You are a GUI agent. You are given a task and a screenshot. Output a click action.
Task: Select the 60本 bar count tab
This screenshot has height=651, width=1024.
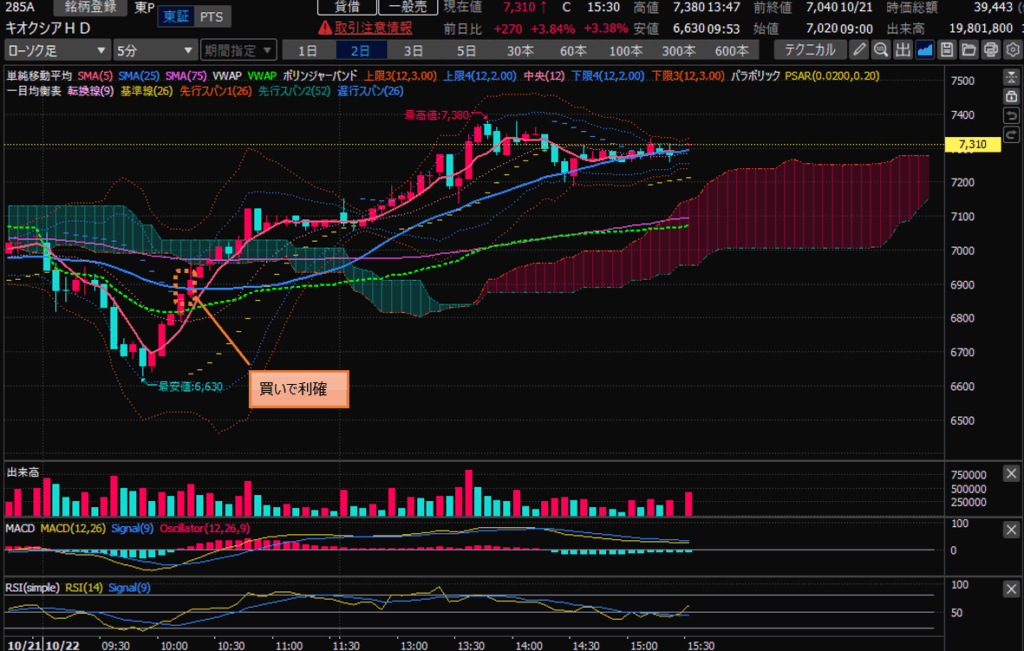pyautogui.click(x=573, y=50)
